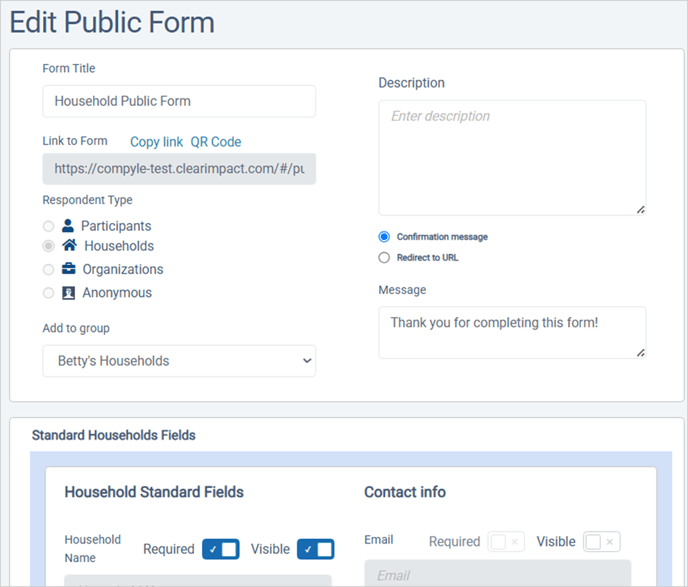The width and height of the screenshot is (688, 587).
Task: Turn on the Email Visible toggle
Action: coord(601,542)
